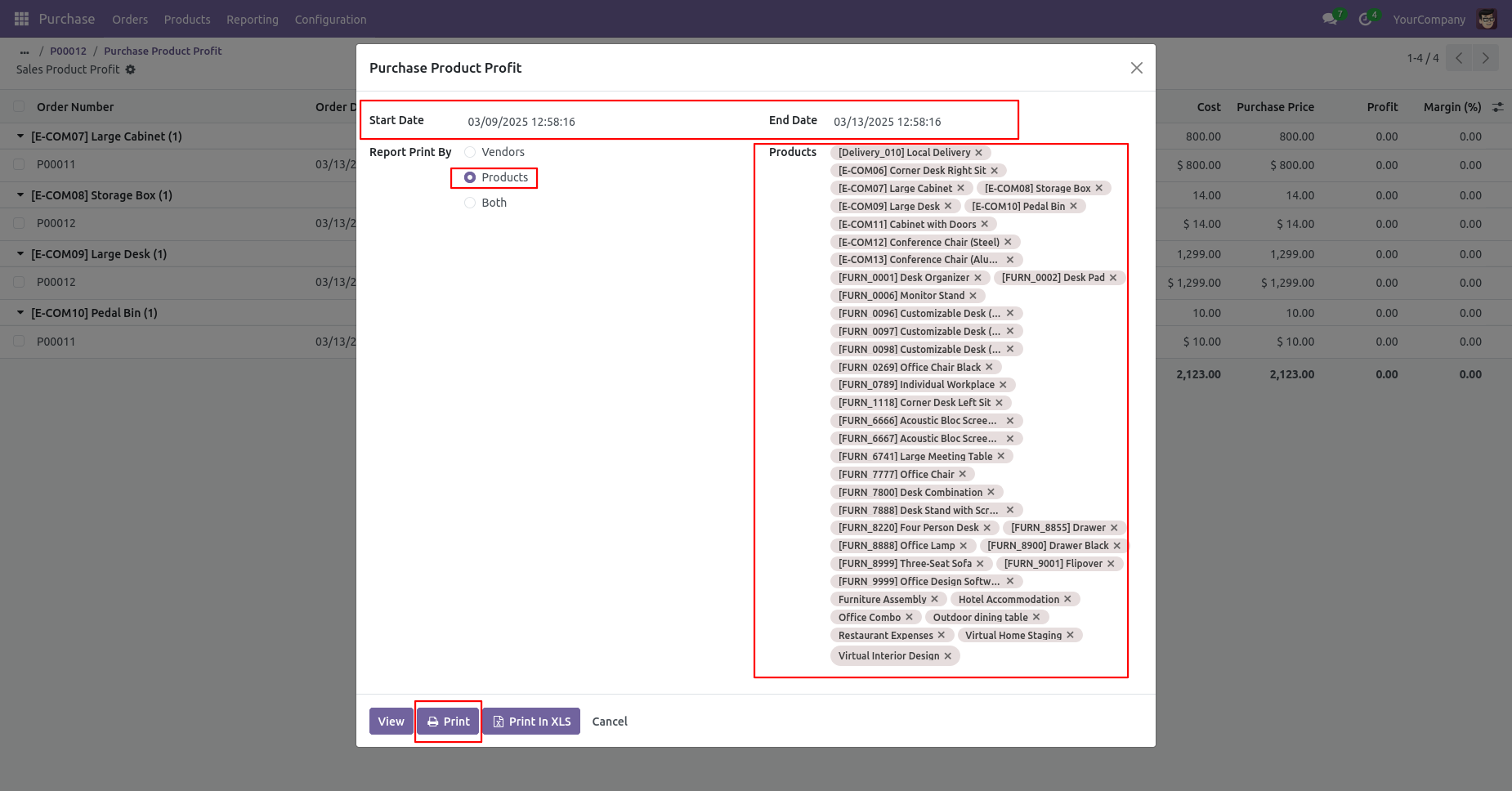Collapse the [E-COM10] Pedal Bin group
The width and height of the screenshot is (1512, 791).
(x=20, y=313)
